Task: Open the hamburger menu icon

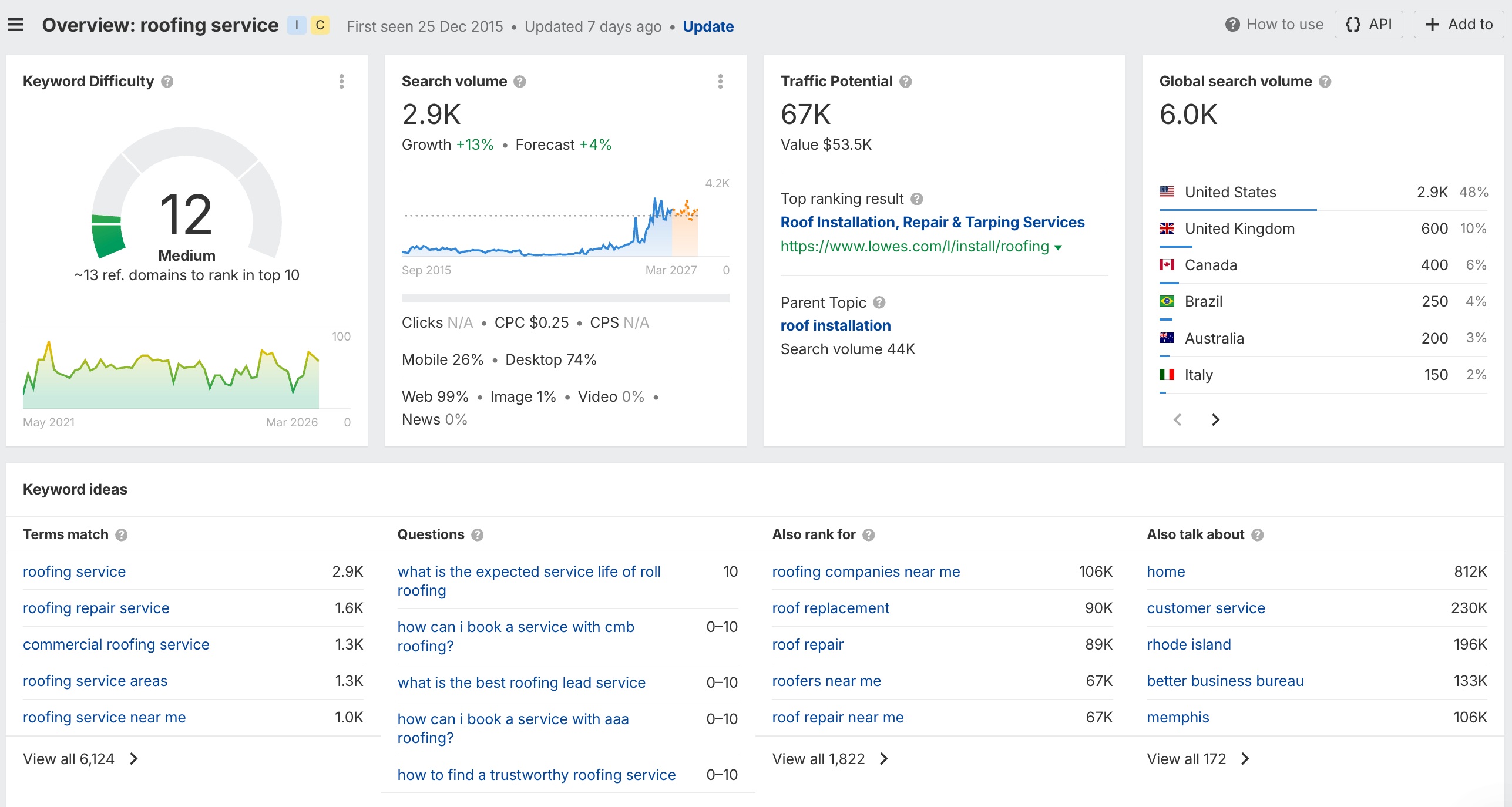Action: pyautogui.click(x=16, y=25)
